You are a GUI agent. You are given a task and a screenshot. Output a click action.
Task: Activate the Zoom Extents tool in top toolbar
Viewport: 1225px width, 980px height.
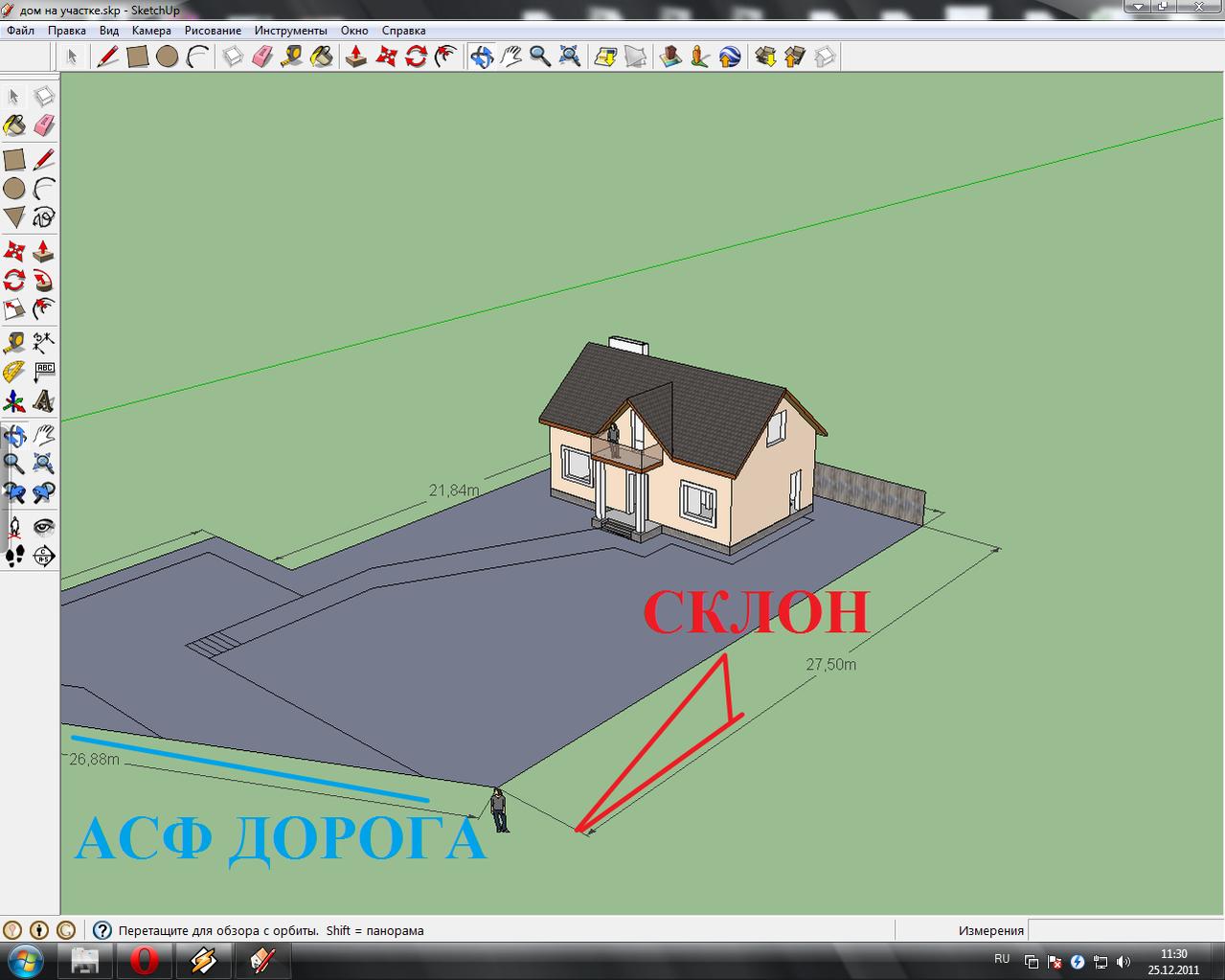click(570, 57)
